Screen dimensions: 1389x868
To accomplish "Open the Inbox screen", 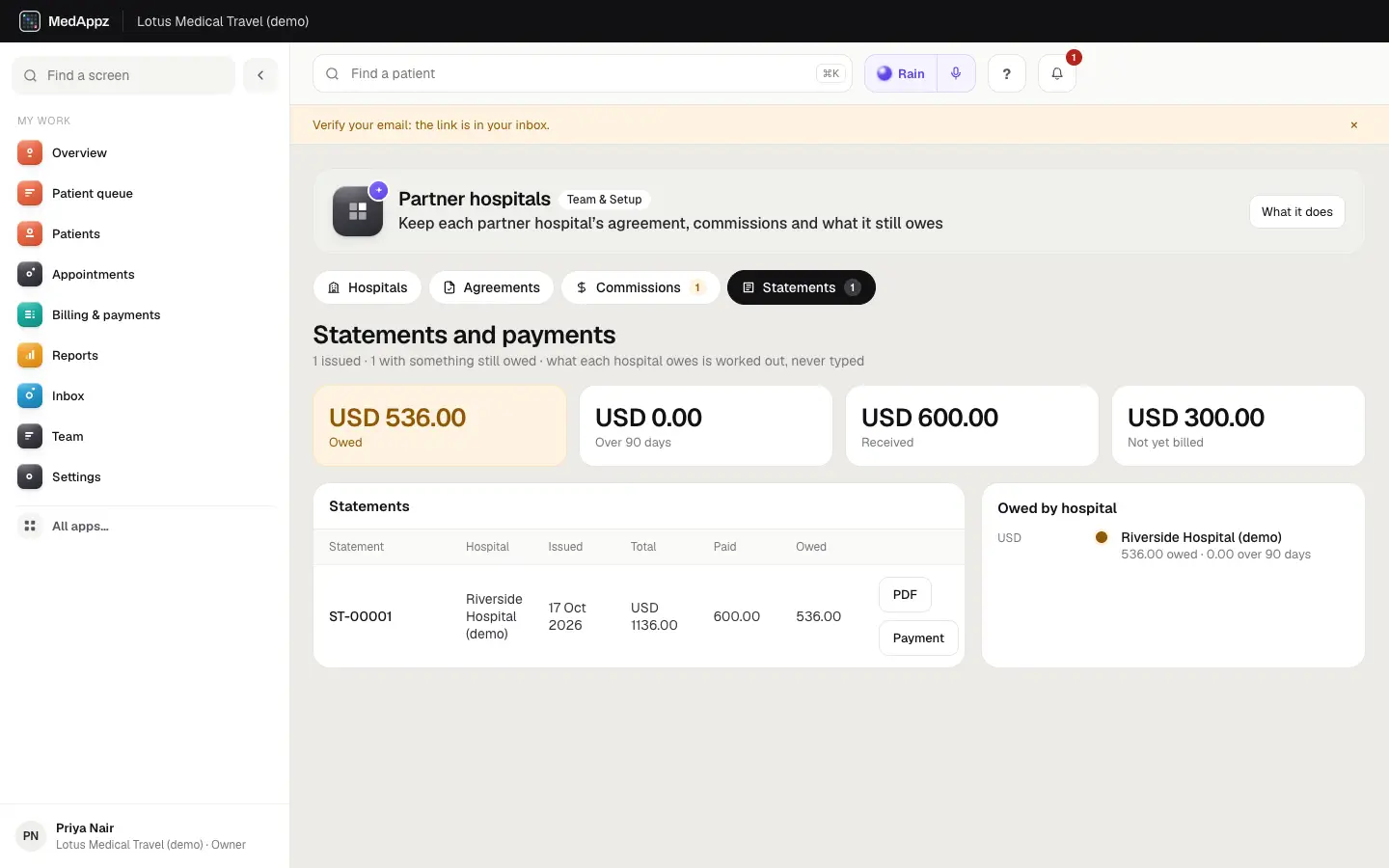I will pyautogui.click(x=145, y=396).
